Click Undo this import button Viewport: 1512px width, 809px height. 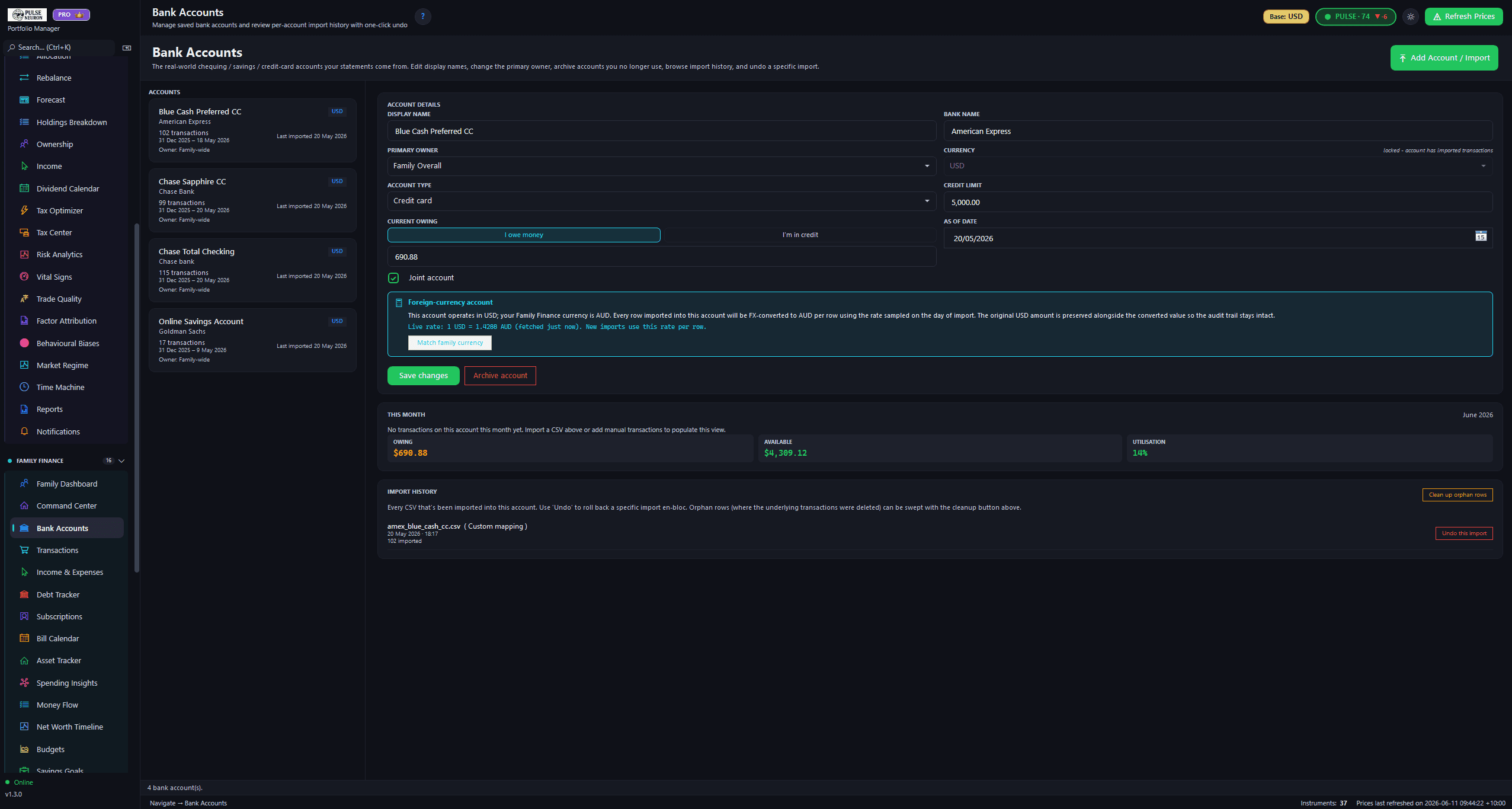1463,533
